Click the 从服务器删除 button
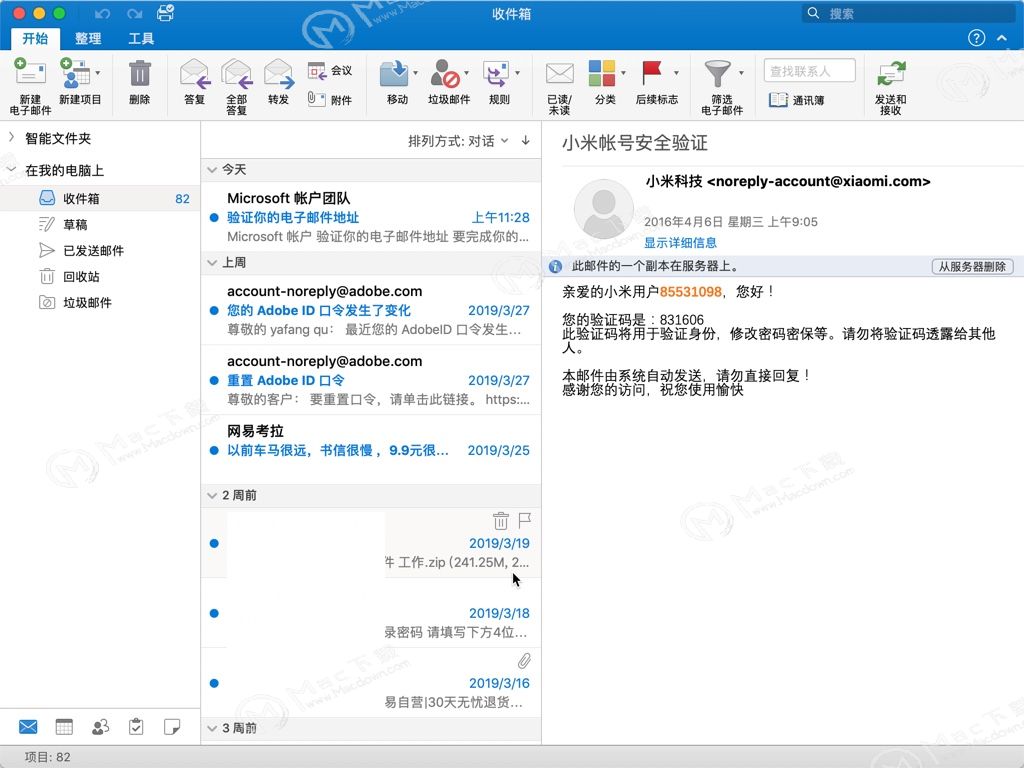This screenshot has width=1024, height=768. (x=972, y=266)
